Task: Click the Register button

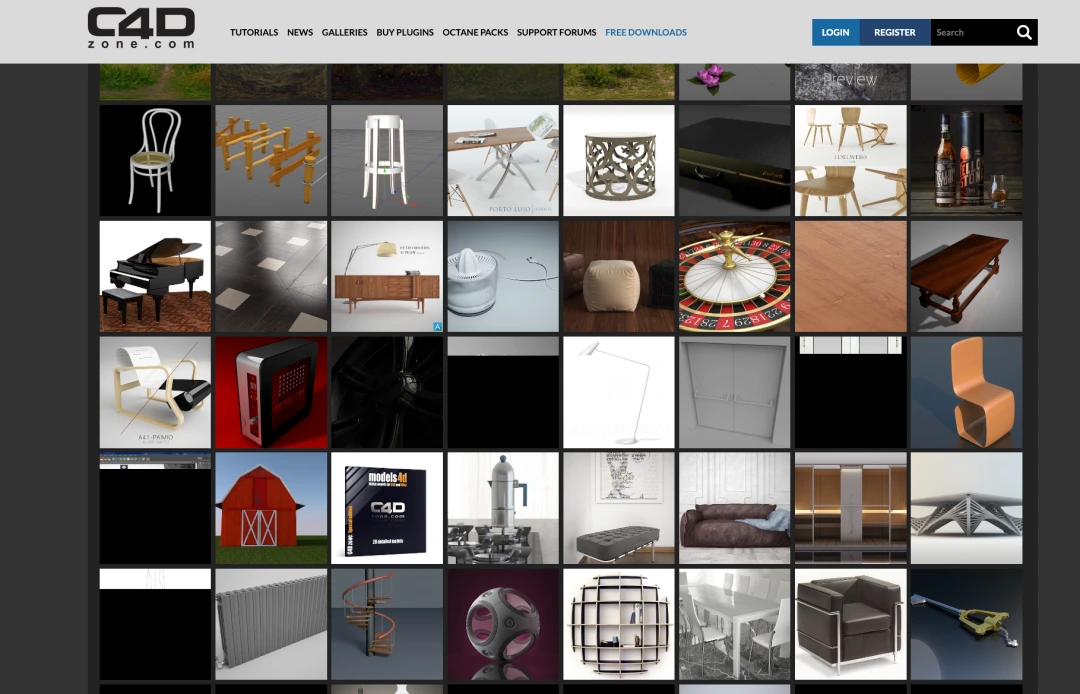Action: pyautogui.click(x=895, y=32)
